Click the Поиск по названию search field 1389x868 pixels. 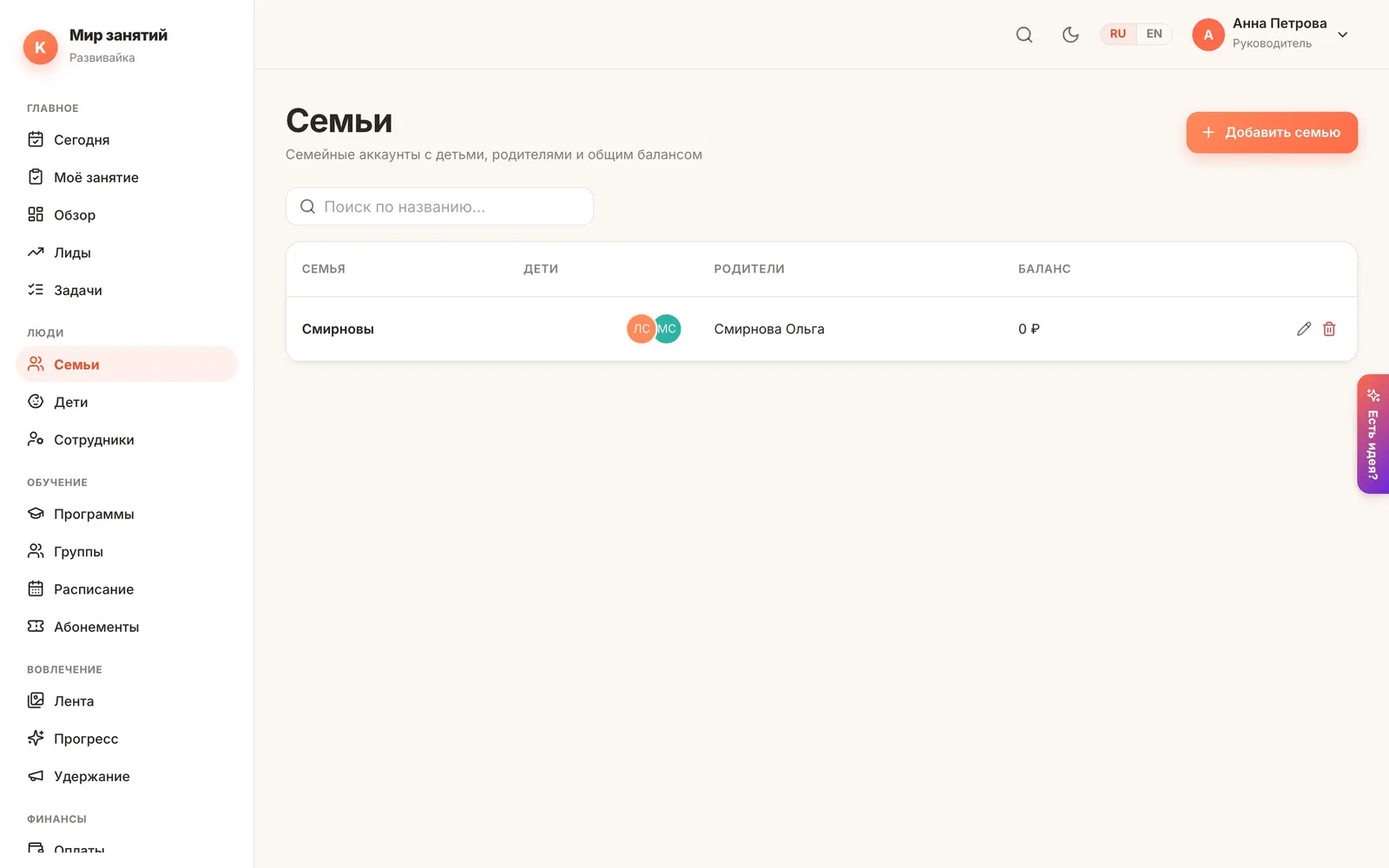coord(439,207)
